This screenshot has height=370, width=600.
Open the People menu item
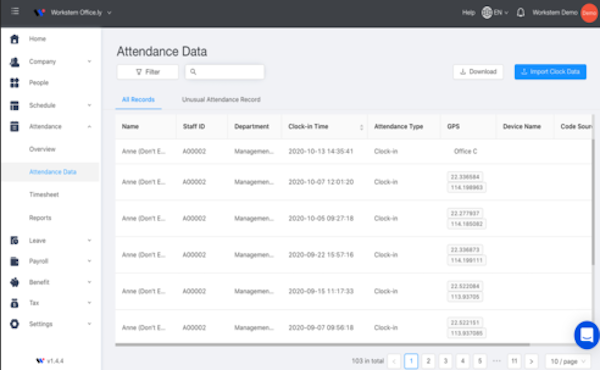point(39,83)
